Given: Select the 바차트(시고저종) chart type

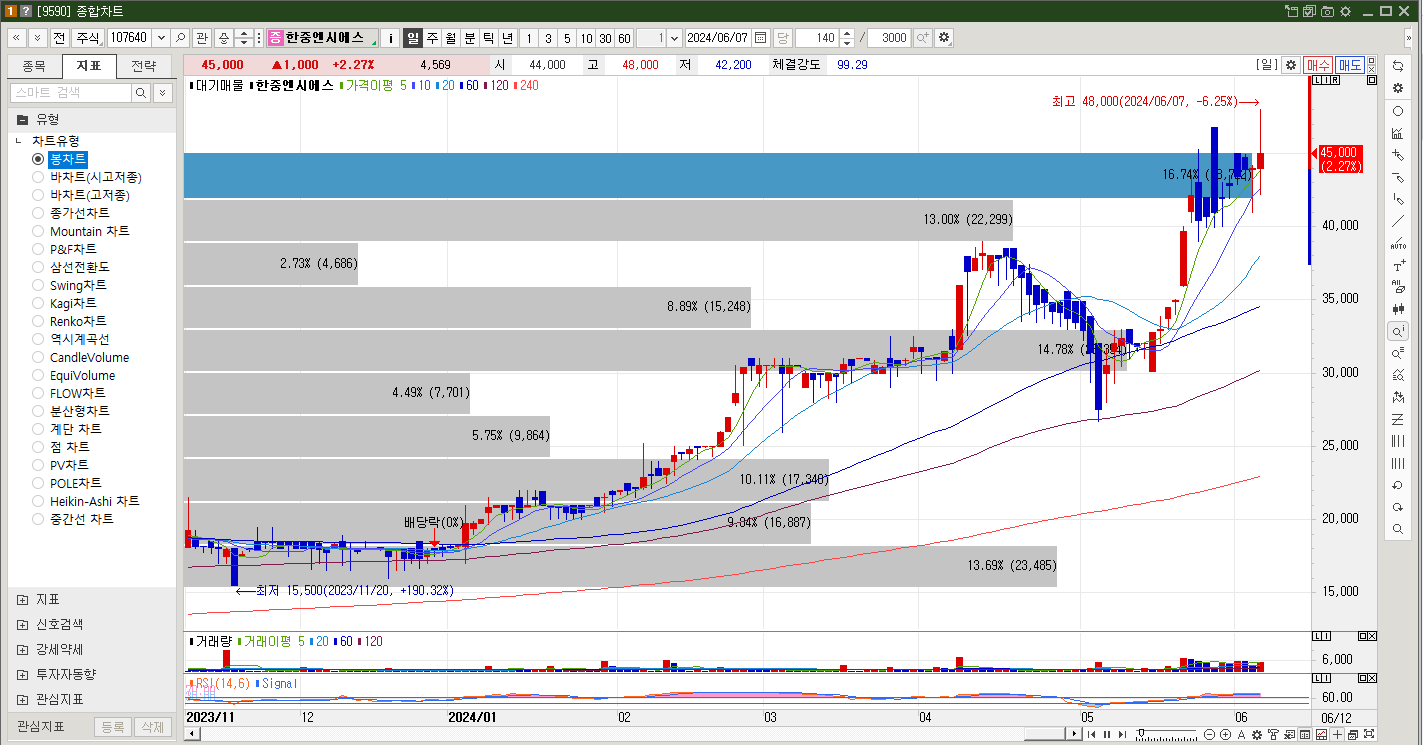Looking at the screenshot, I should coord(38,177).
